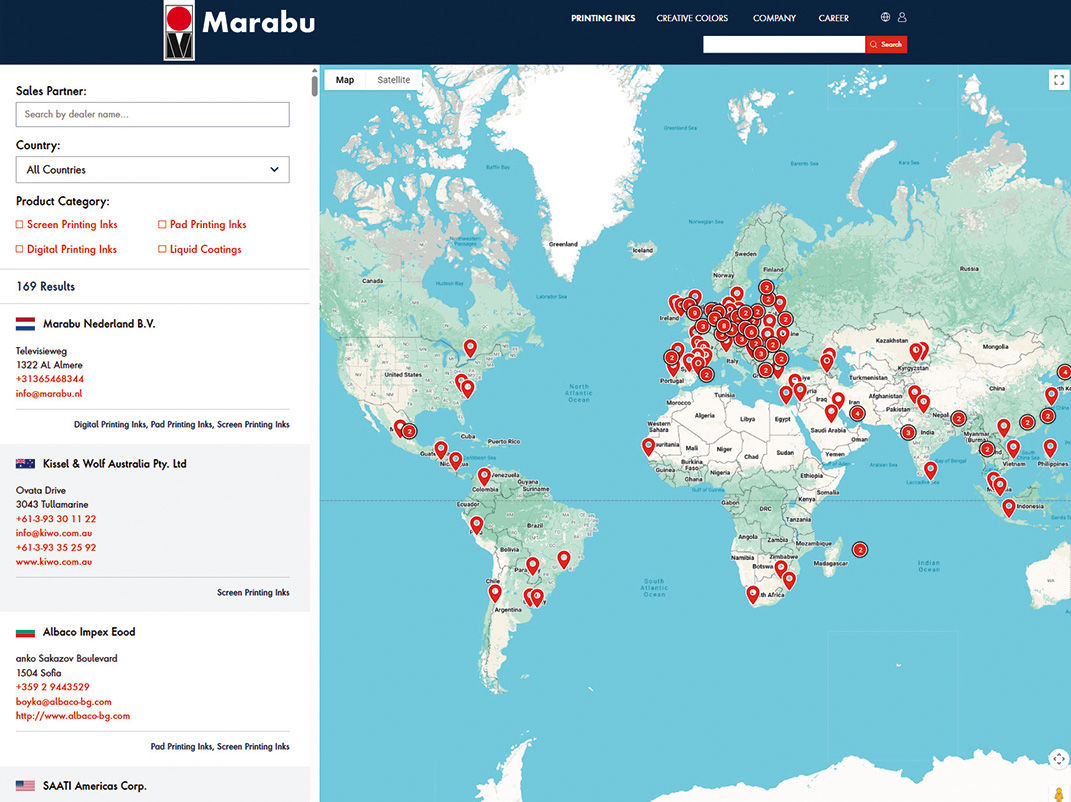Select the map pin in South Africa
The image size is (1071, 802).
pos(753,595)
